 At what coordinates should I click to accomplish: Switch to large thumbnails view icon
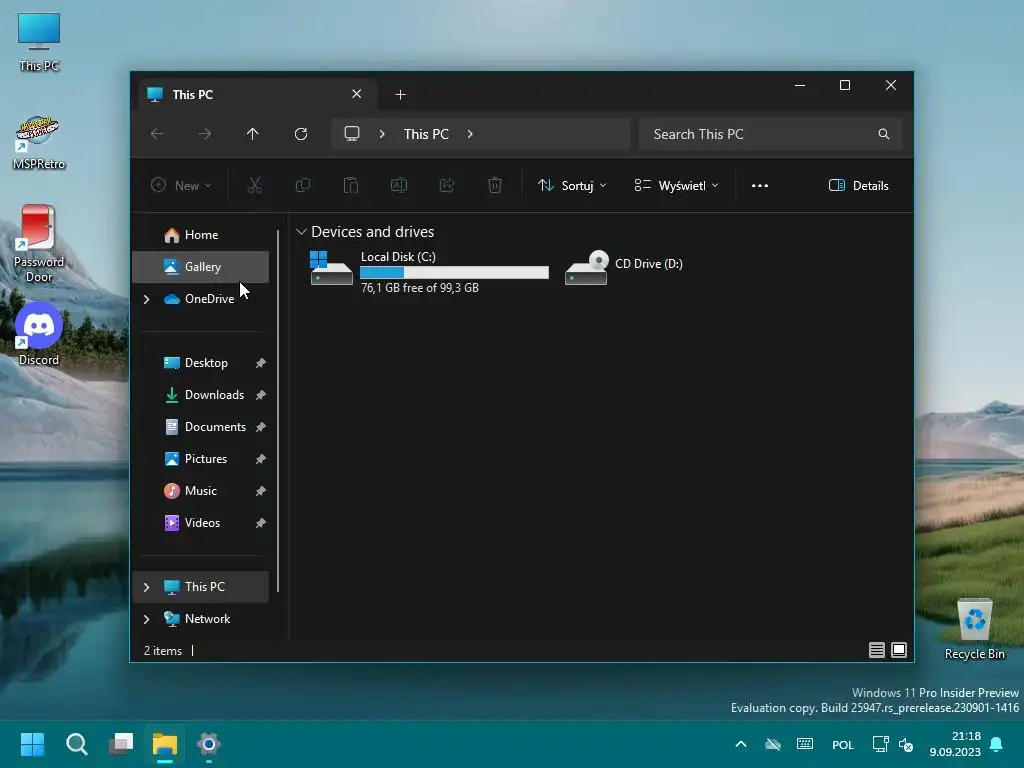(899, 650)
